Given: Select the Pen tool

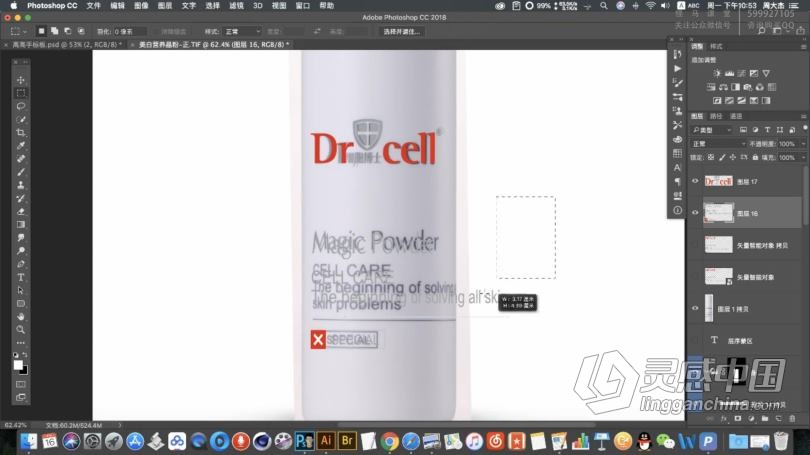Looking at the screenshot, I should click(21, 264).
